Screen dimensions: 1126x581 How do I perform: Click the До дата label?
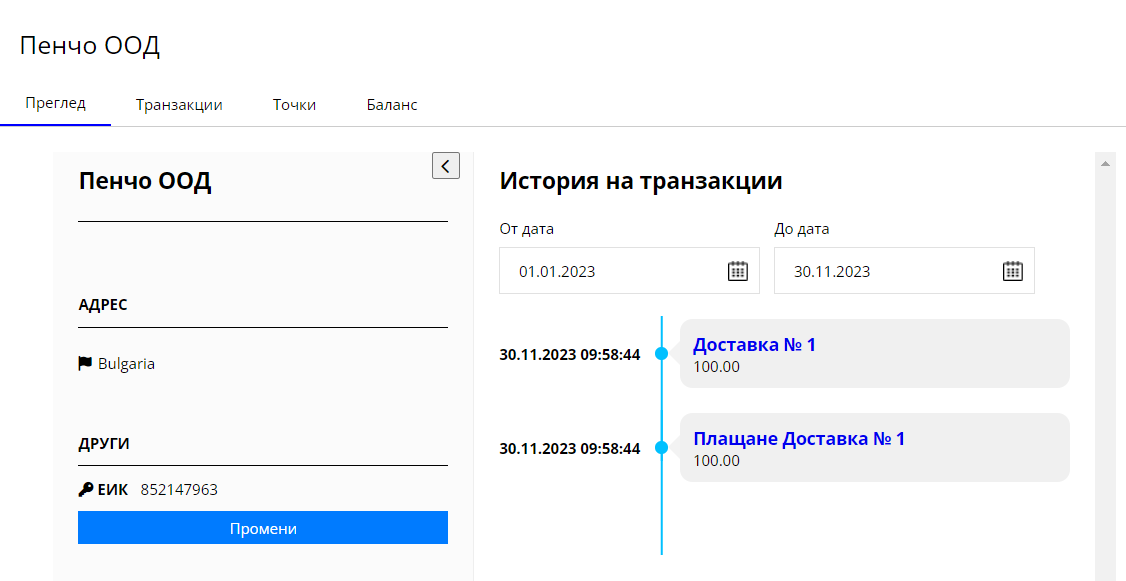801,229
